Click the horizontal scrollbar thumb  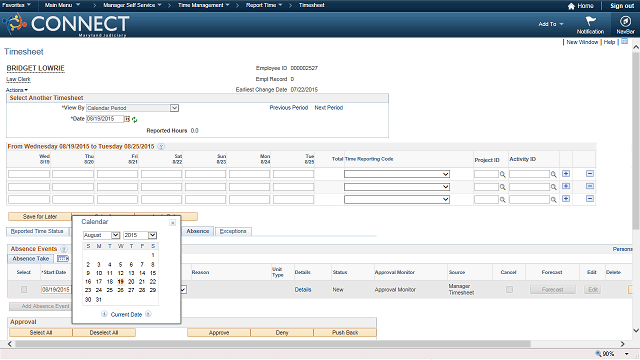(273, 344)
